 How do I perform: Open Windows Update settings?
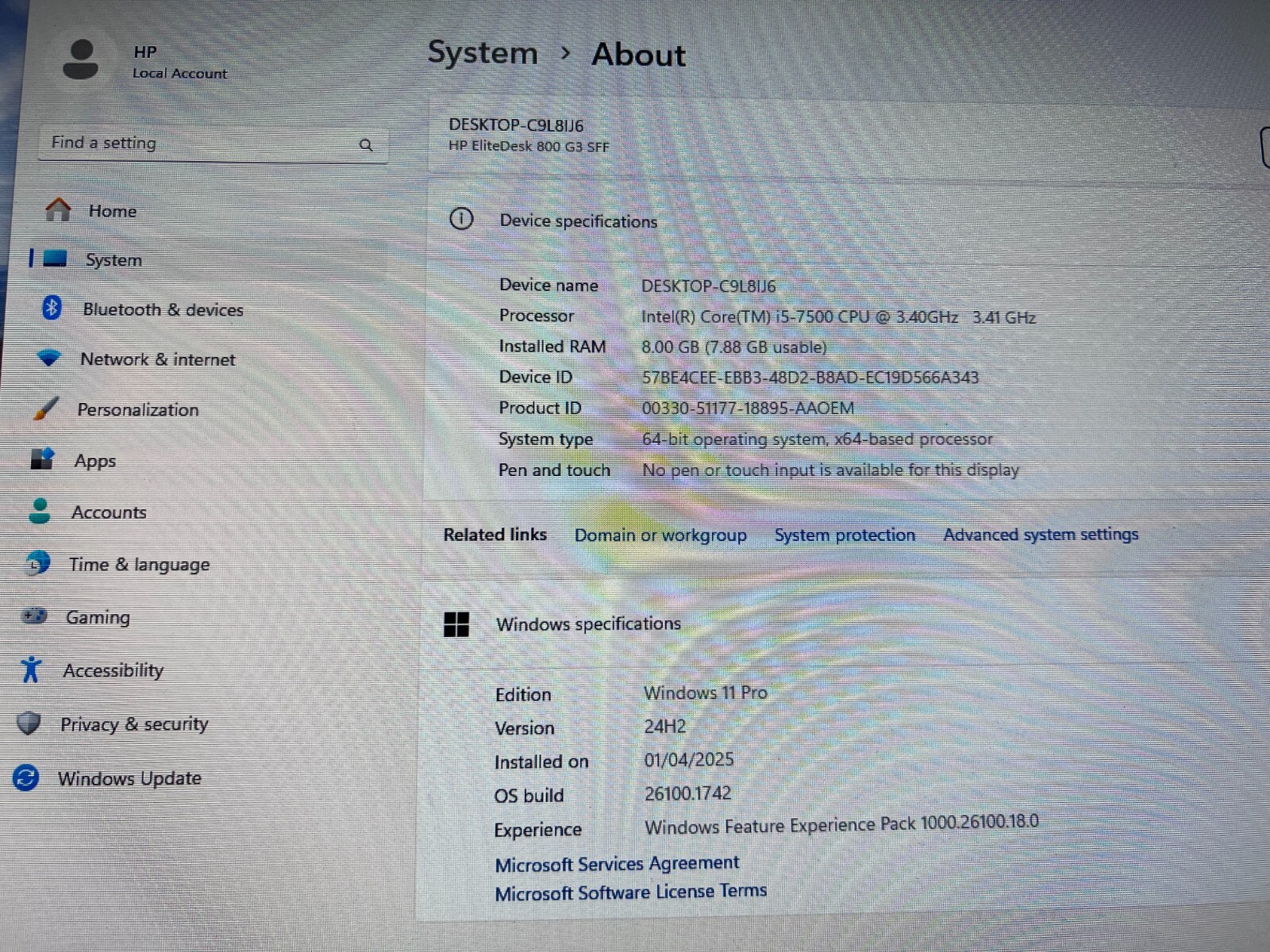coord(129,778)
